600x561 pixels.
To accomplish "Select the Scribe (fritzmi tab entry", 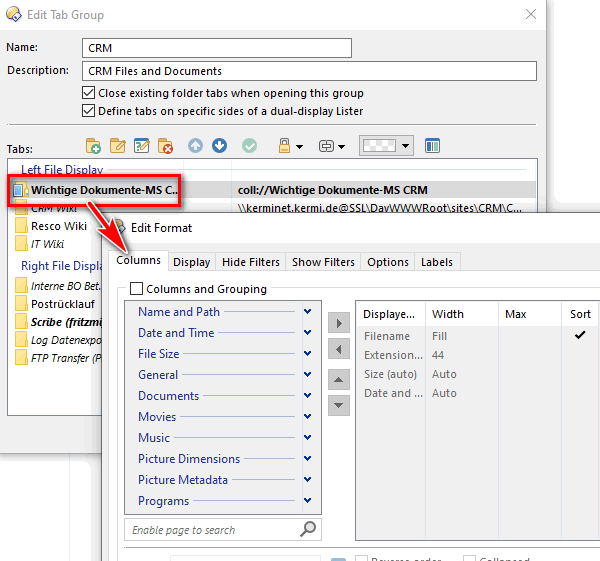I will pos(66,322).
